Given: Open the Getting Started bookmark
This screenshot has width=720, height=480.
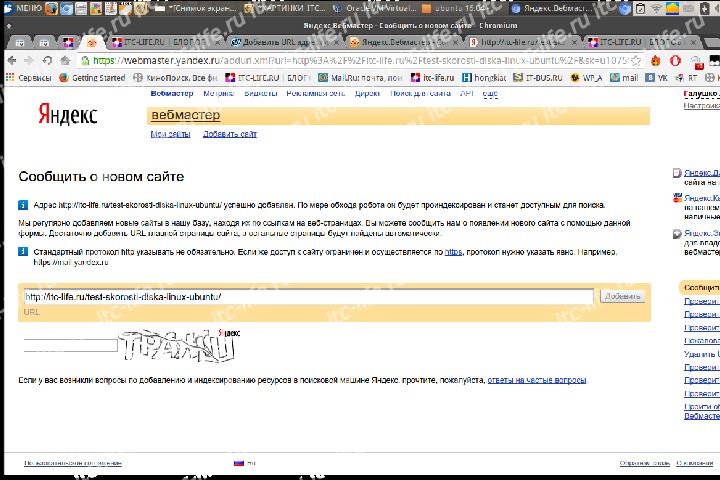Looking at the screenshot, I should click(92, 78).
